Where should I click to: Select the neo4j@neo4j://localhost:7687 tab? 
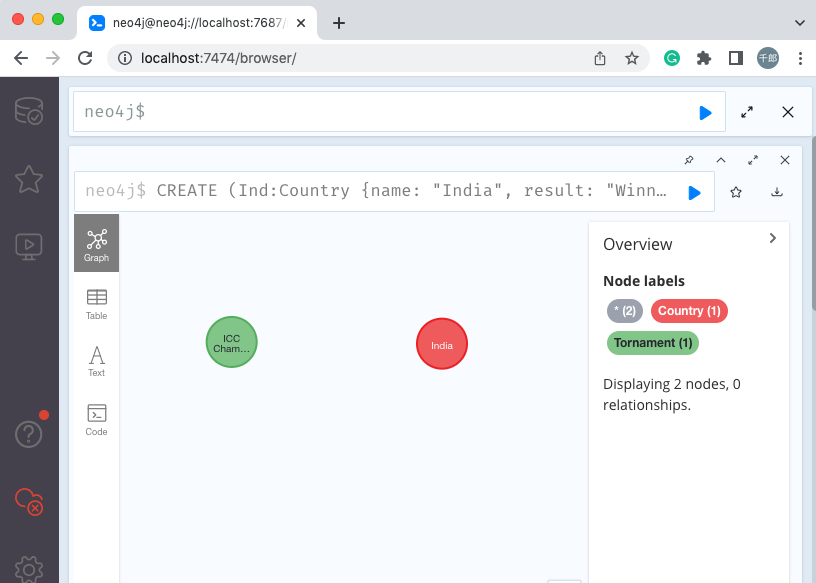197,23
